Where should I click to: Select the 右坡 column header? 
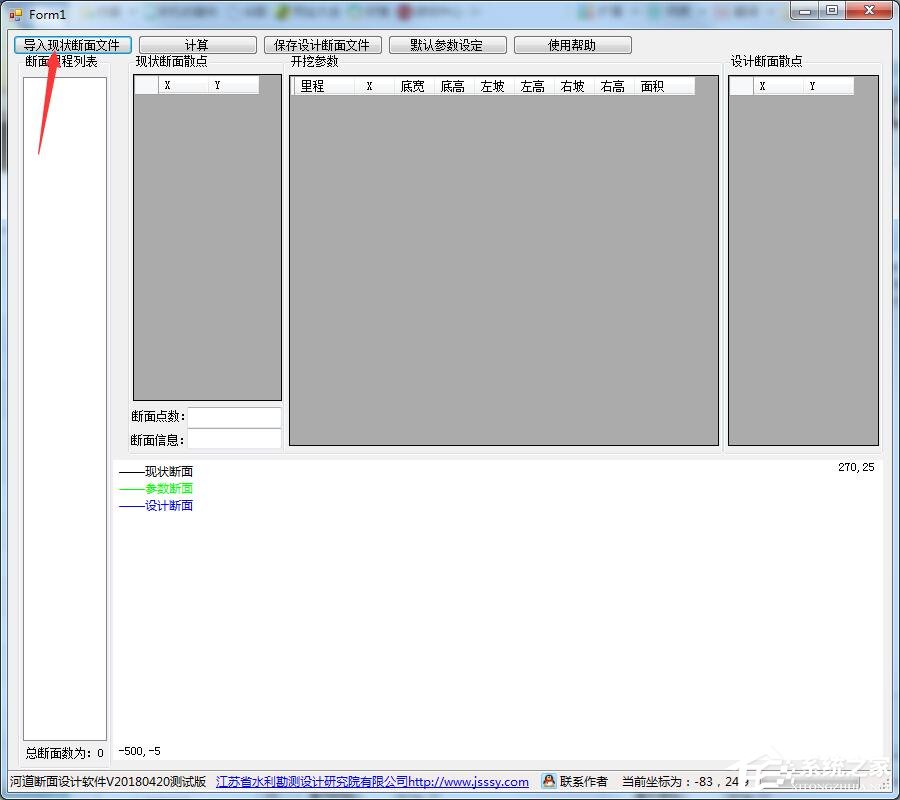(x=575, y=86)
